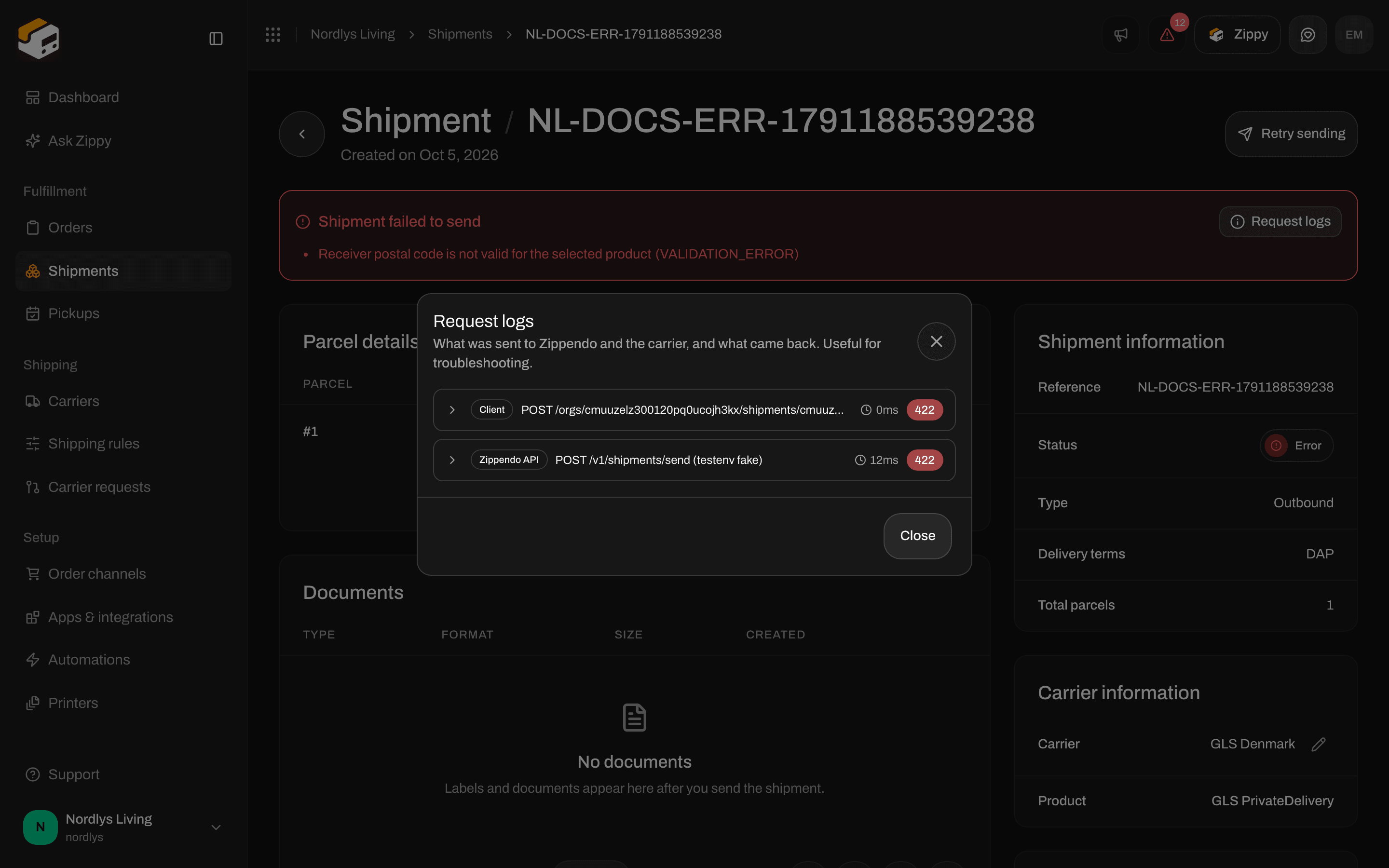Image resolution: width=1389 pixels, height=868 pixels.
Task: Click Request logs button in error banner
Action: point(1280,222)
